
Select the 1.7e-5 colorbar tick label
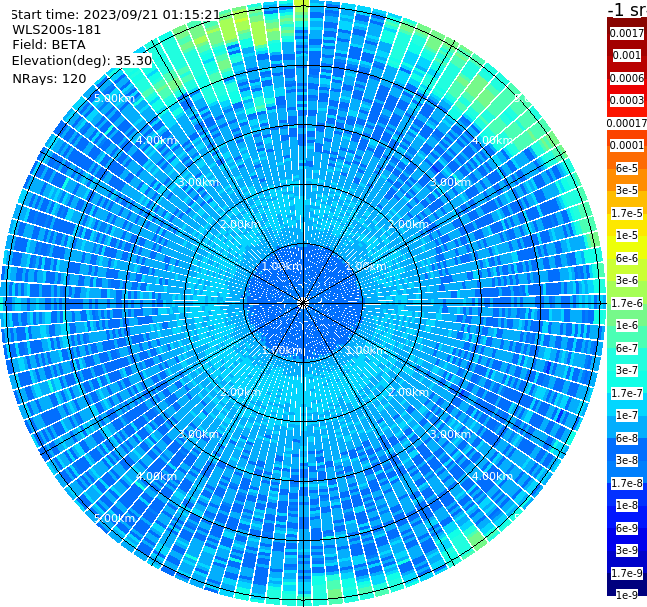click(627, 213)
